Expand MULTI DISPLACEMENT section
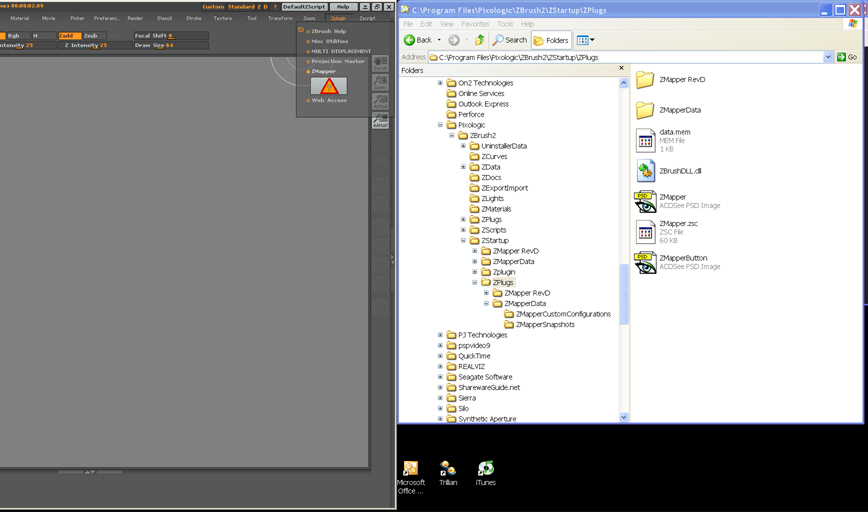Image resolution: width=868 pixels, height=512 pixels. click(339, 51)
